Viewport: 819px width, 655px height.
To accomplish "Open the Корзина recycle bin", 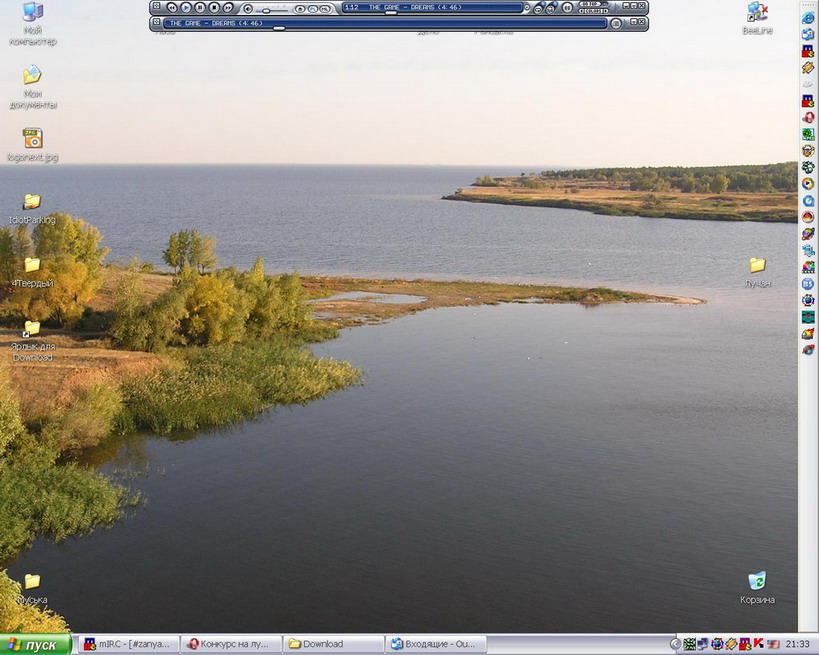I will point(757,581).
